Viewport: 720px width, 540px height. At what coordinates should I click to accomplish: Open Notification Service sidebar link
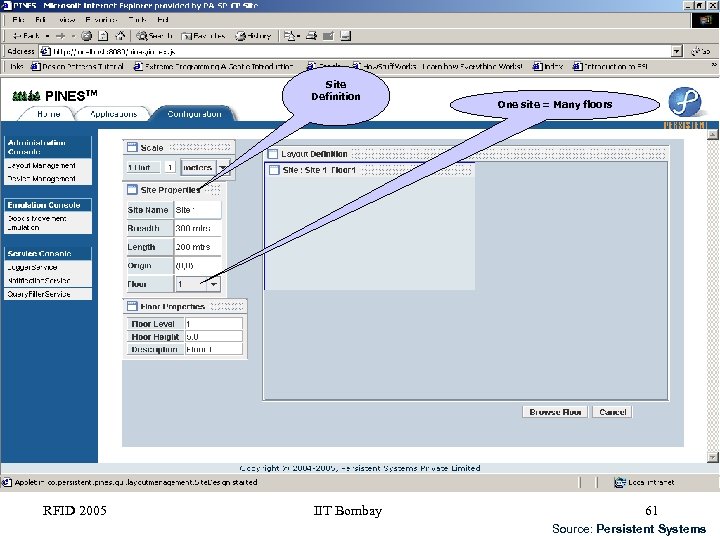(39, 280)
